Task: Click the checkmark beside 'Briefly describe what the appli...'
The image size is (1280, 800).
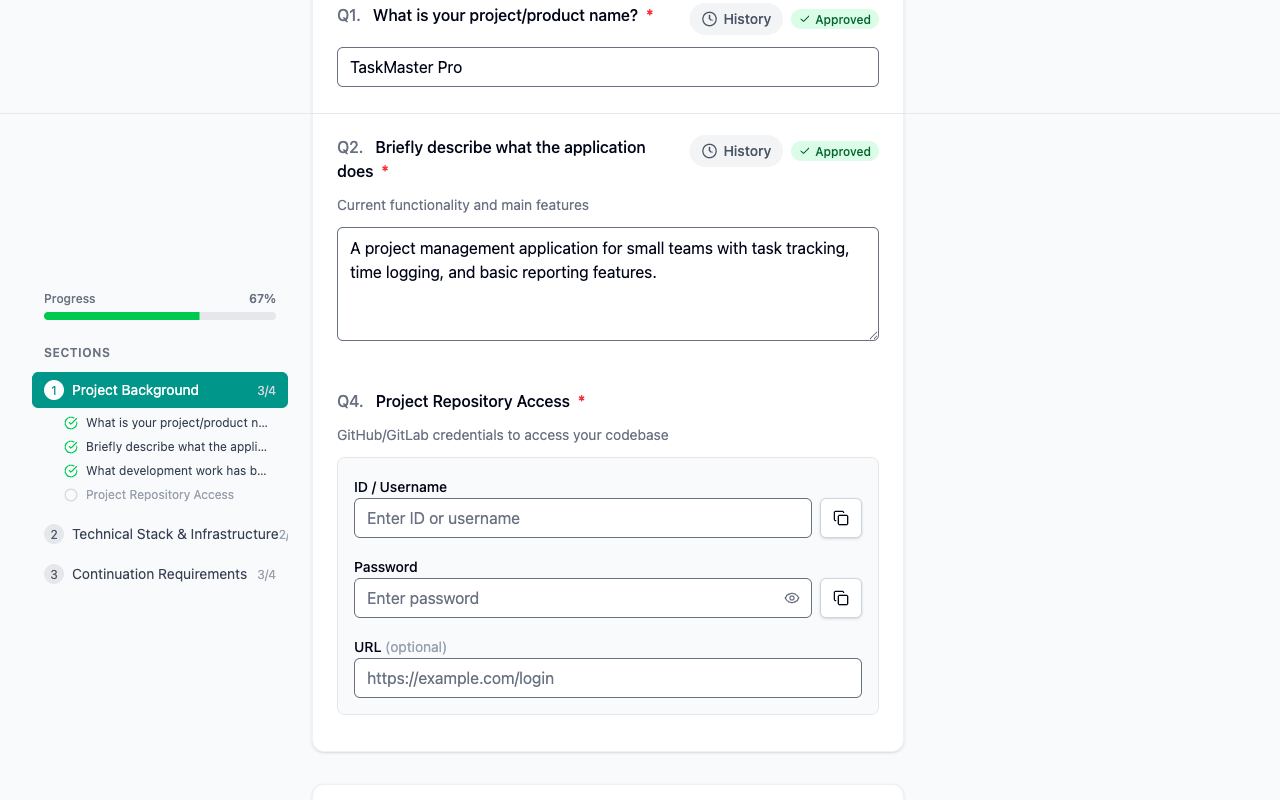Action: (x=70, y=446)
